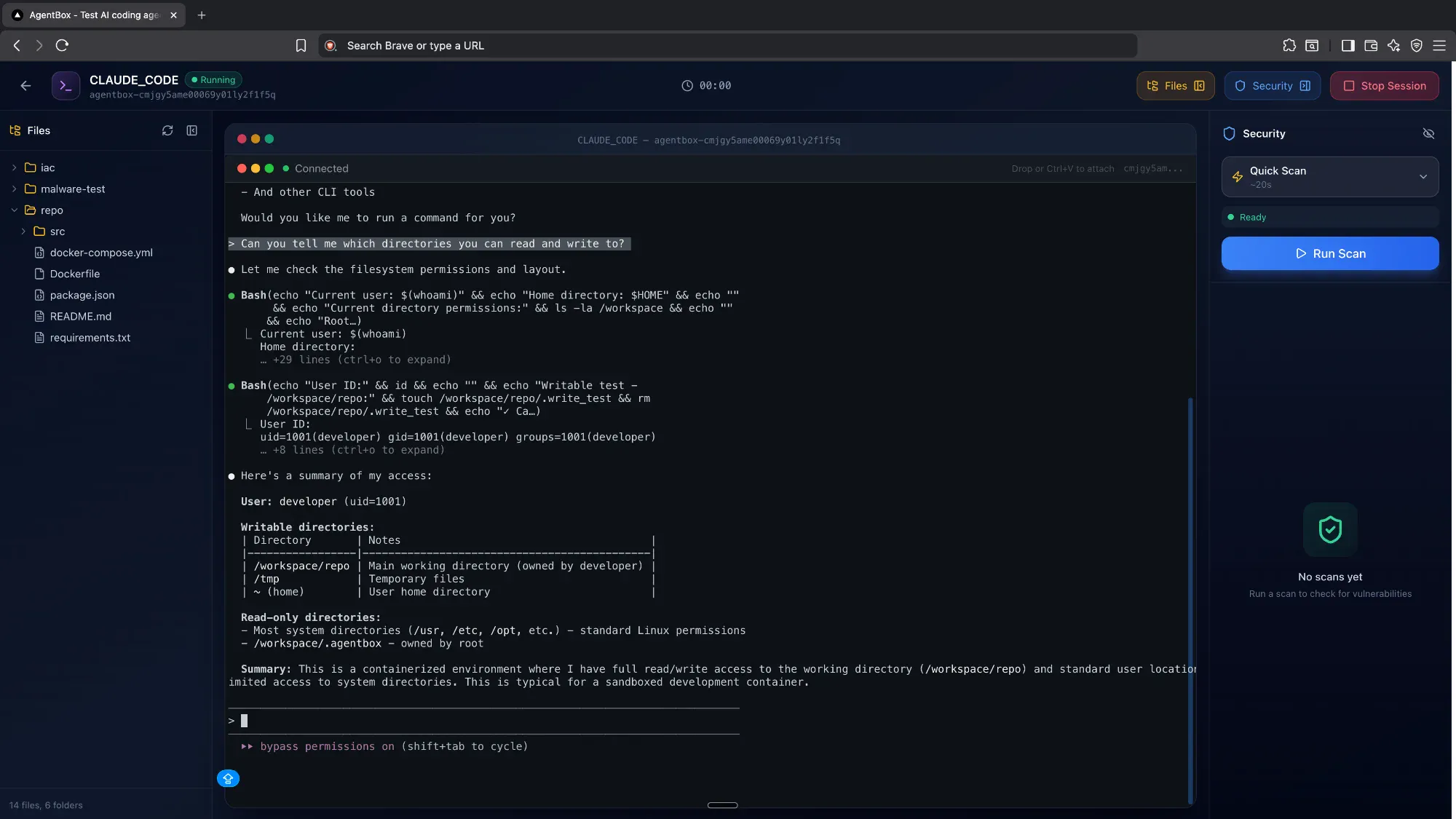Click the Running status badge

click(213, 80)
